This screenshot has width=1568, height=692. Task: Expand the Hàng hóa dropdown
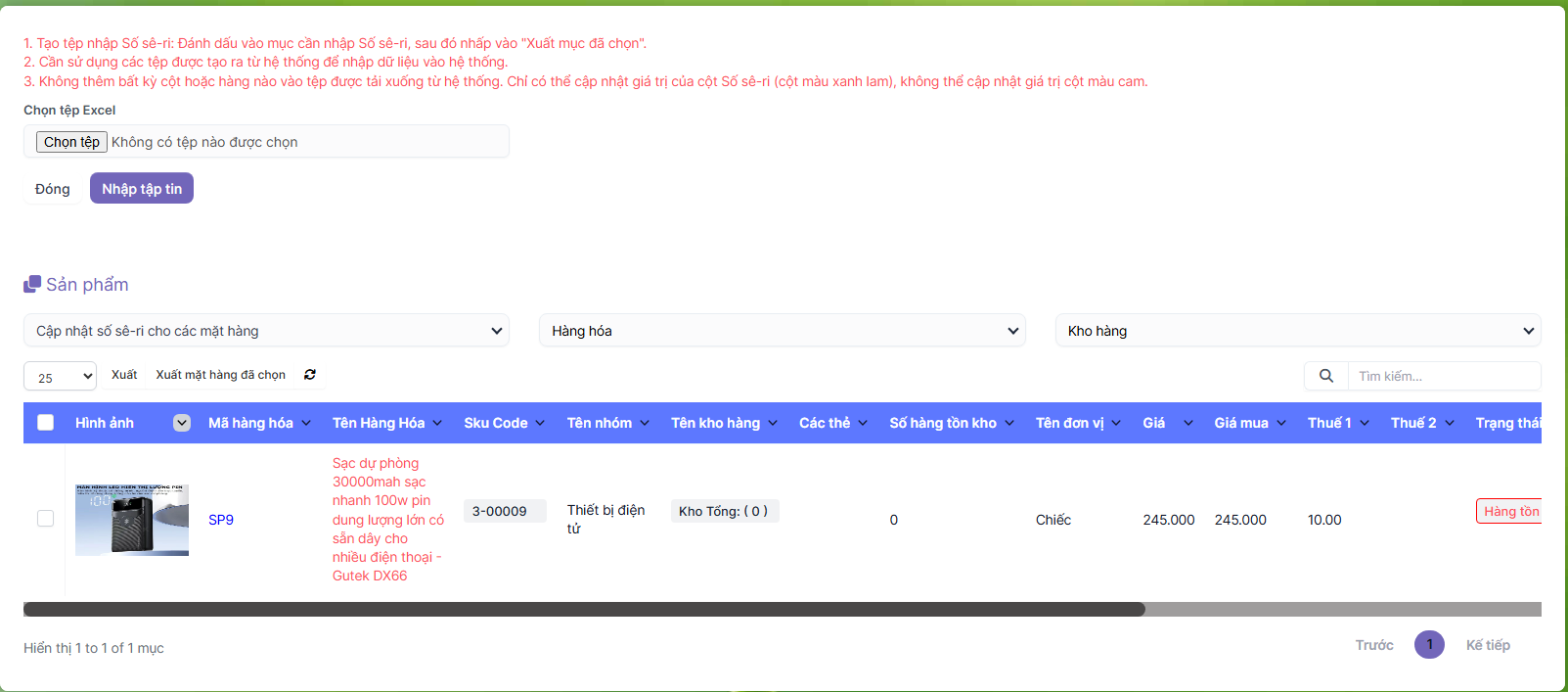(x=782, y=331)
